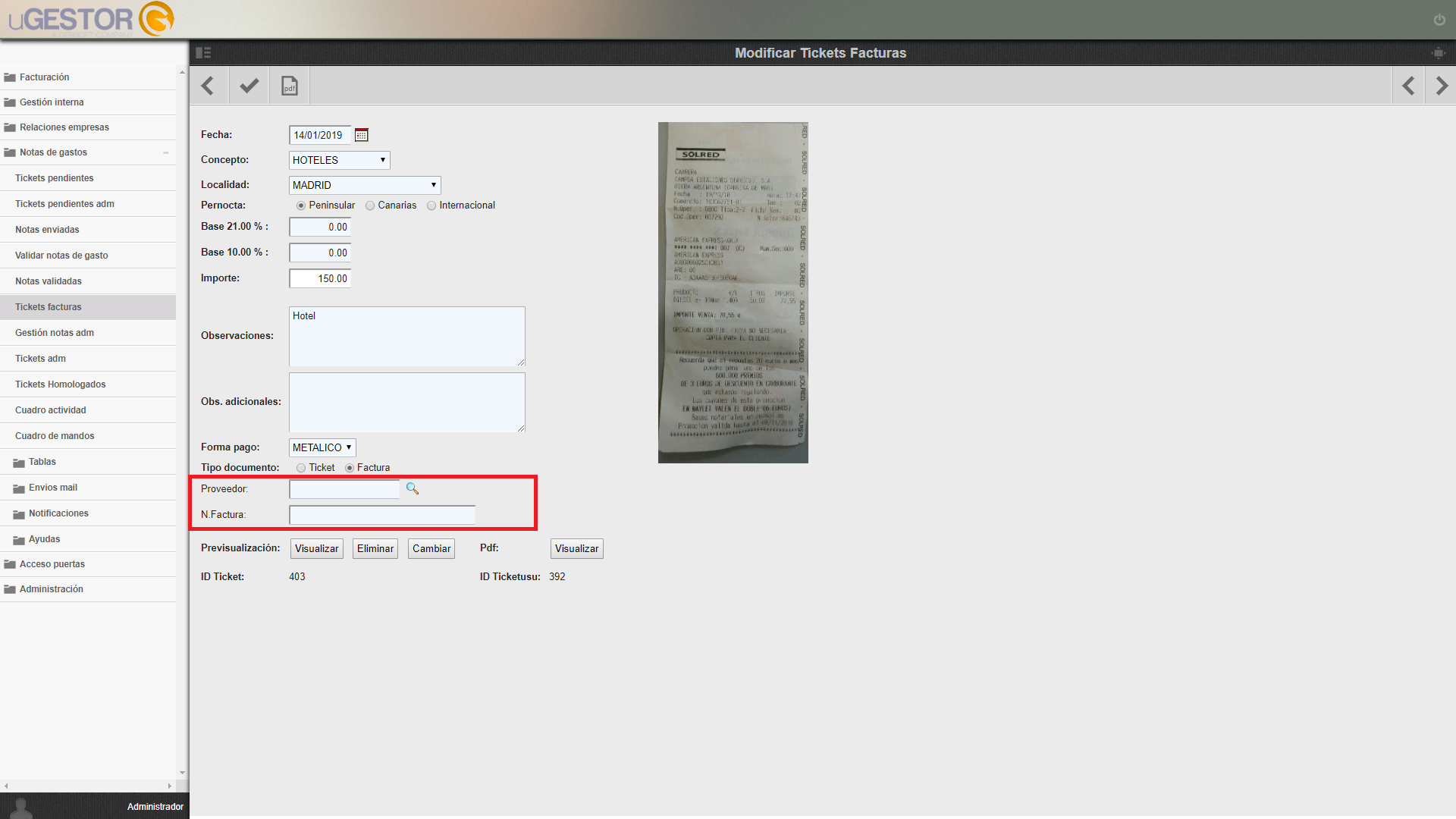Click the receipt image thumbnail

[733, 293]
